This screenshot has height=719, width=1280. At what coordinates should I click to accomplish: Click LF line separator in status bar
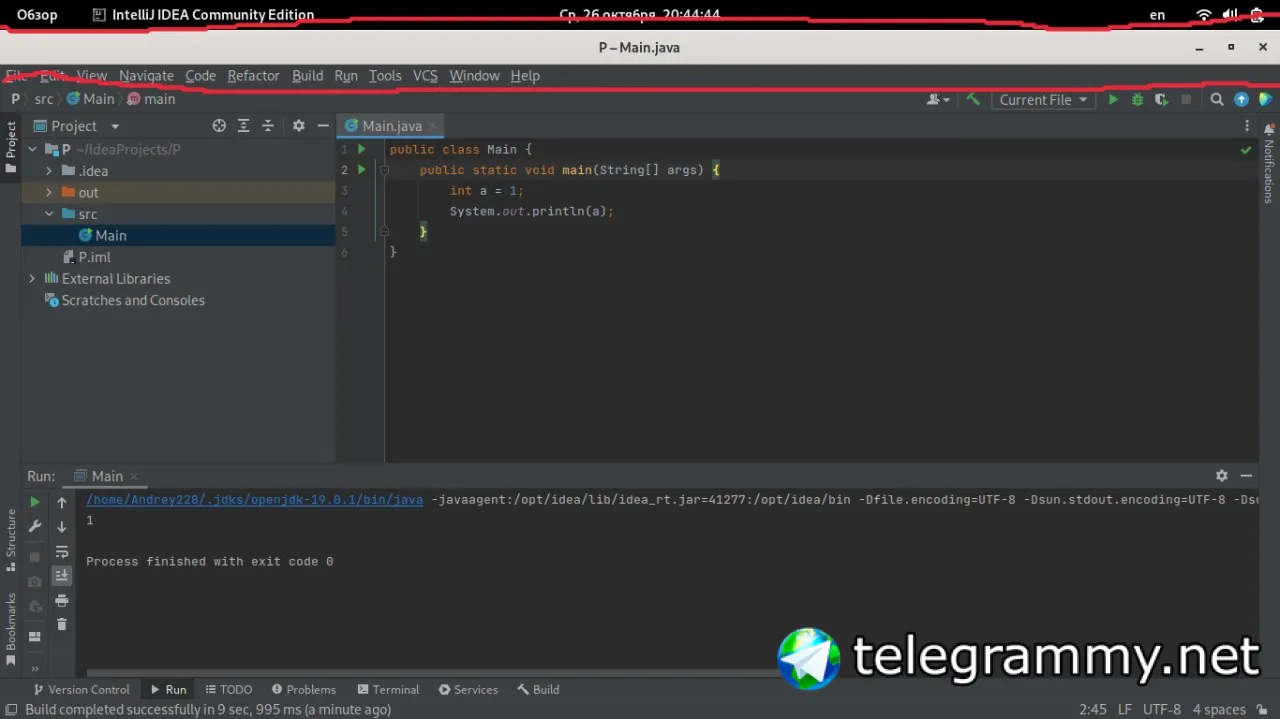pos(1125,709)
